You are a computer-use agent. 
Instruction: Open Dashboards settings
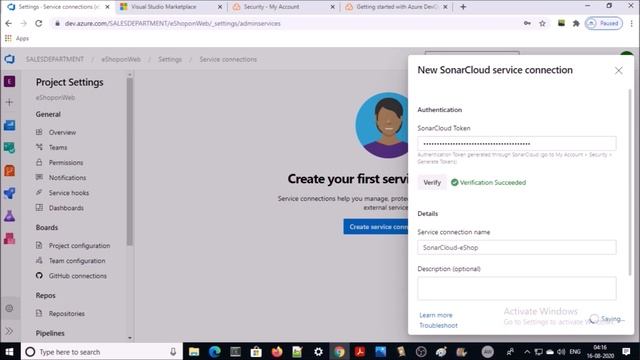[x=66, y=208]
